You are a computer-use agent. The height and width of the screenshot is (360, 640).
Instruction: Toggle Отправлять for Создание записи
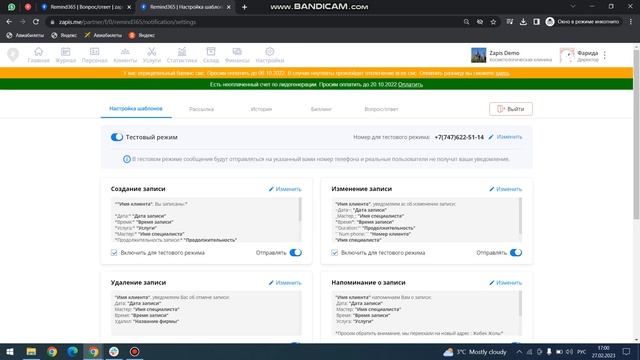tap(296, 253)
